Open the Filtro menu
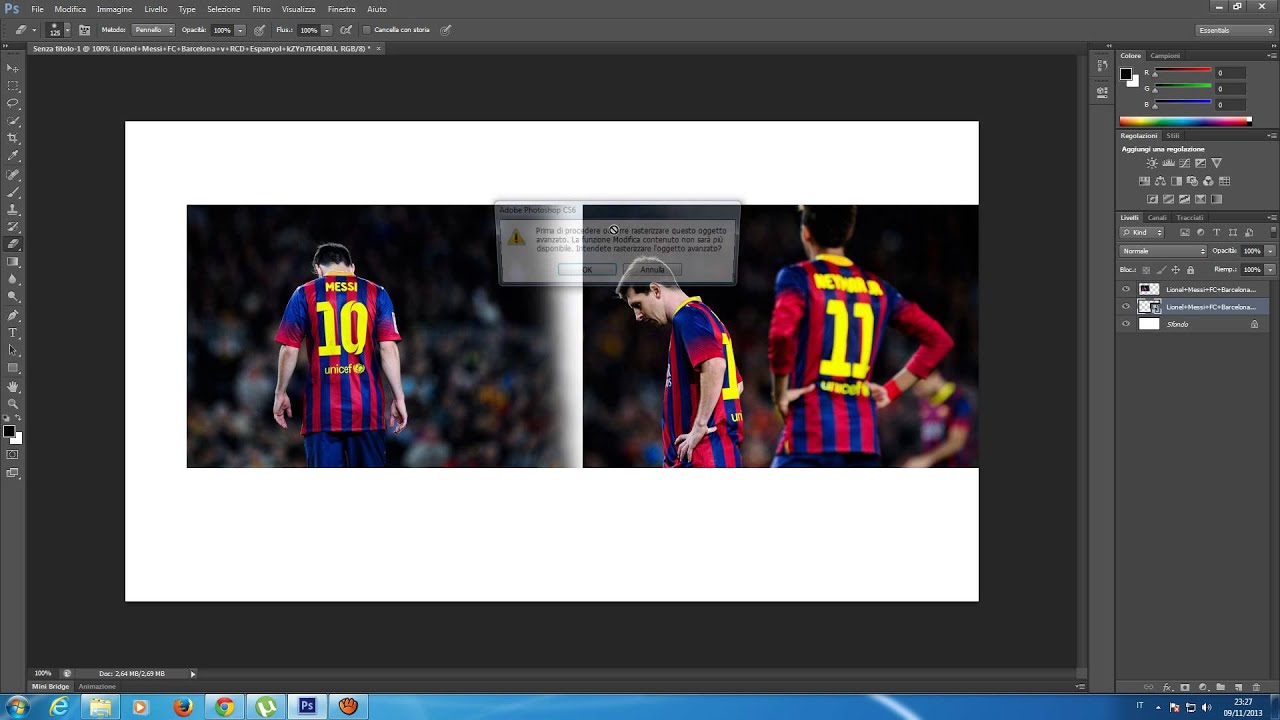Screen dimensions: 1280x720 (x=261, y=9)
